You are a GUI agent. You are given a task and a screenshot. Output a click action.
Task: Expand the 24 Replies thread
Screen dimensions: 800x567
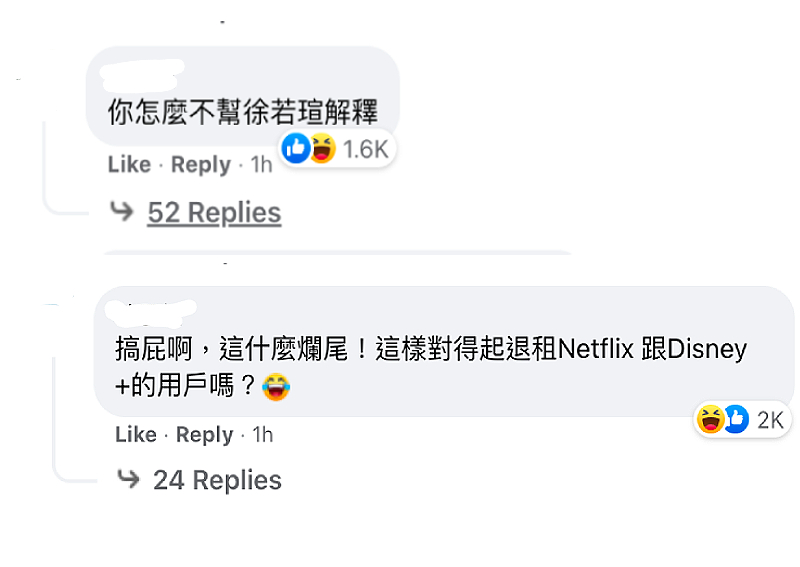pyautogui.click(x=217, y=479)
